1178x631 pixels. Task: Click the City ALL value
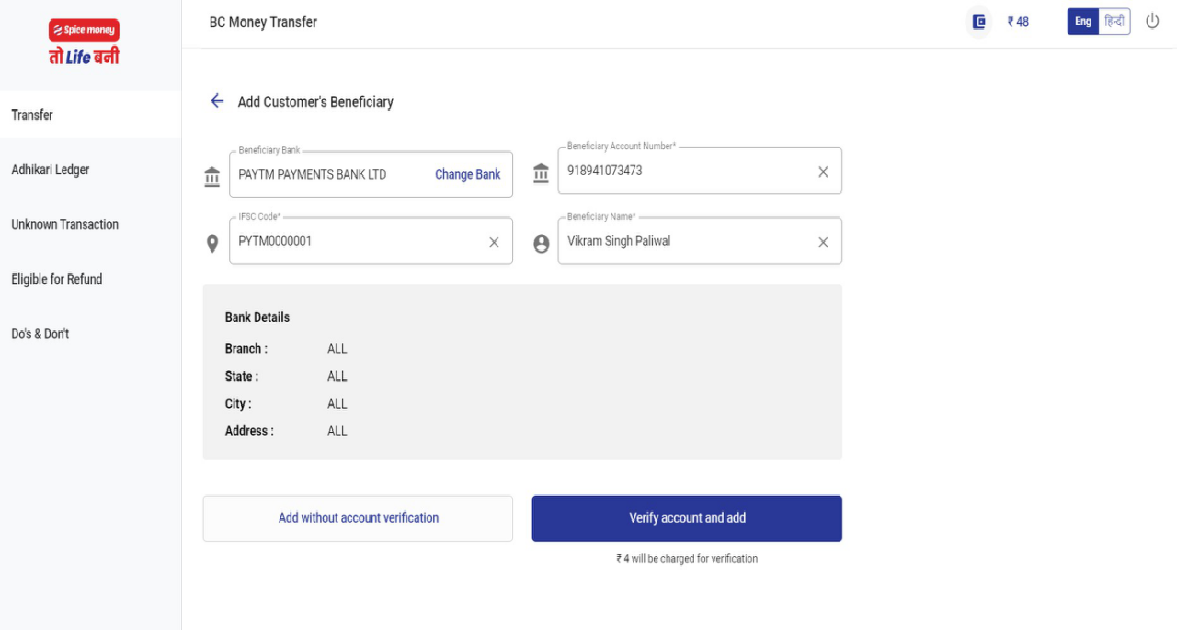(x=337, y=403)
